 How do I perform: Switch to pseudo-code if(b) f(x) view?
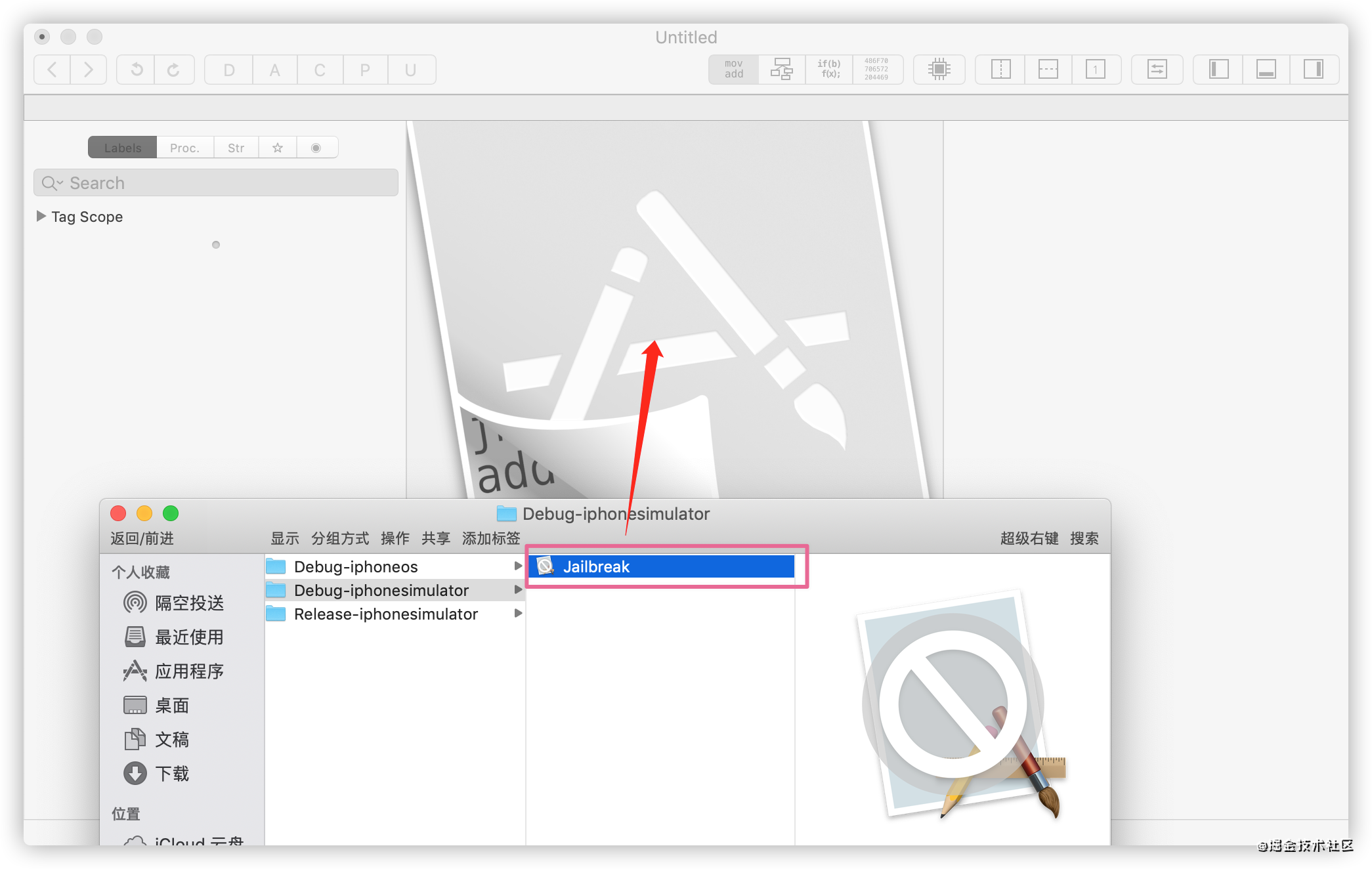[828, 70]
